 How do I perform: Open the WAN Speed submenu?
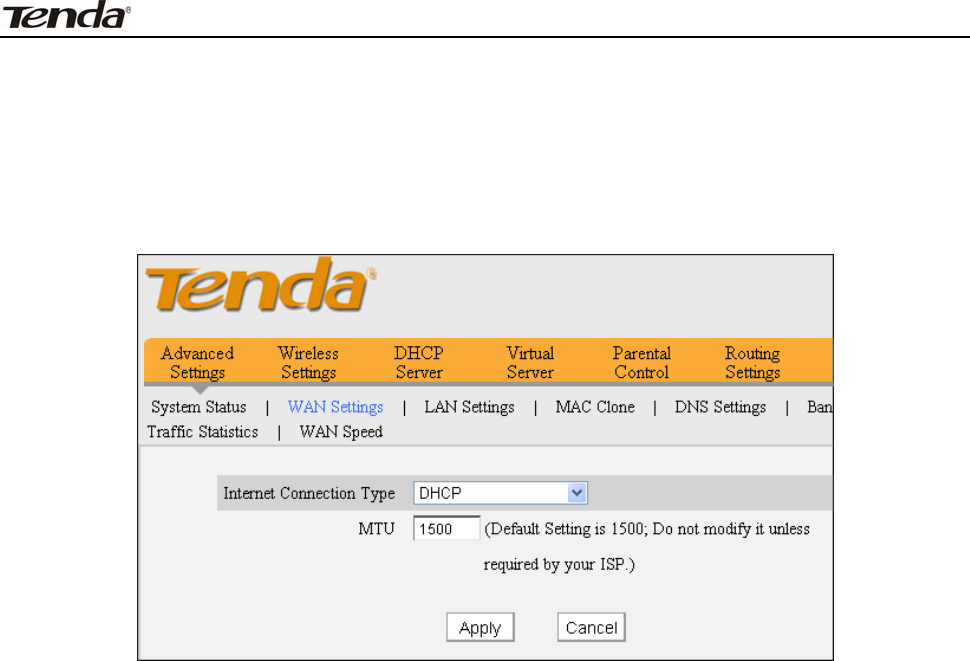(341, 432)
